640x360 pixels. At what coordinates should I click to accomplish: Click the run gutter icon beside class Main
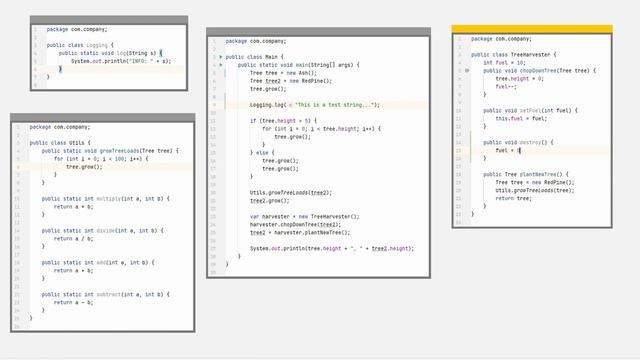(x=221, y=57)
